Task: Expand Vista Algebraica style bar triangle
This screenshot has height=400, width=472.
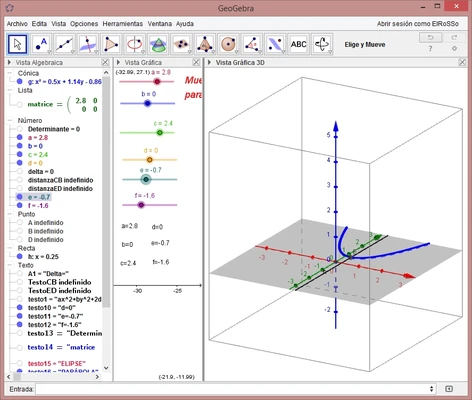Action: (x=9, y=62)
